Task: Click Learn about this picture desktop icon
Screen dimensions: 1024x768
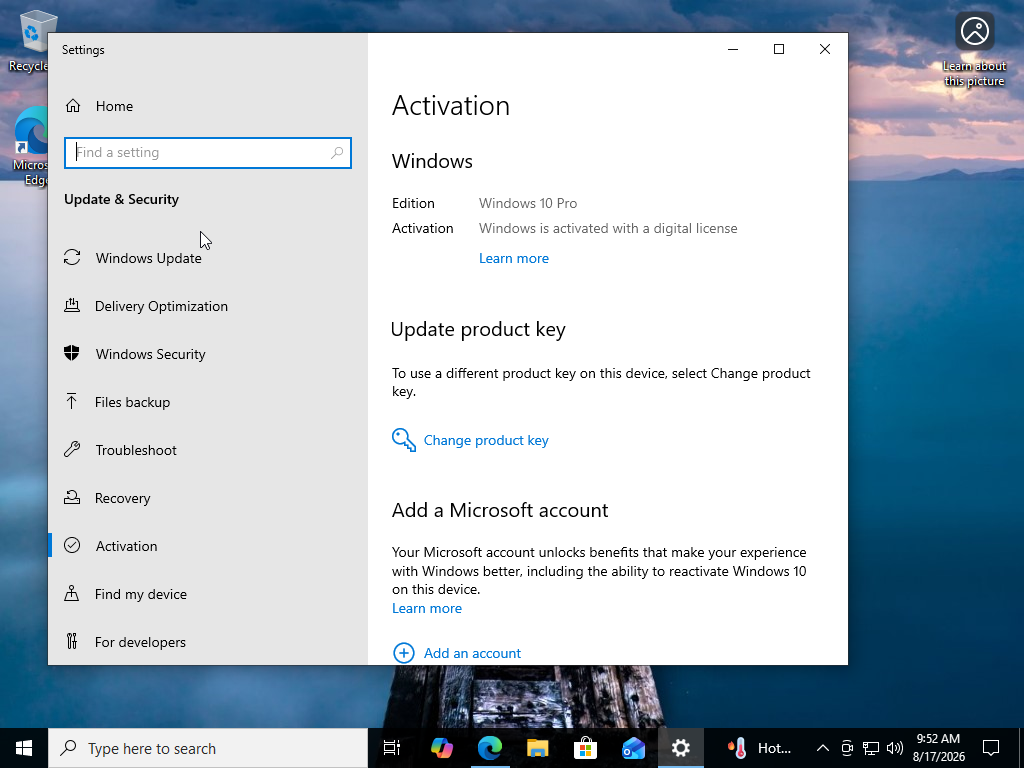Action: click(x=974, y=50)
